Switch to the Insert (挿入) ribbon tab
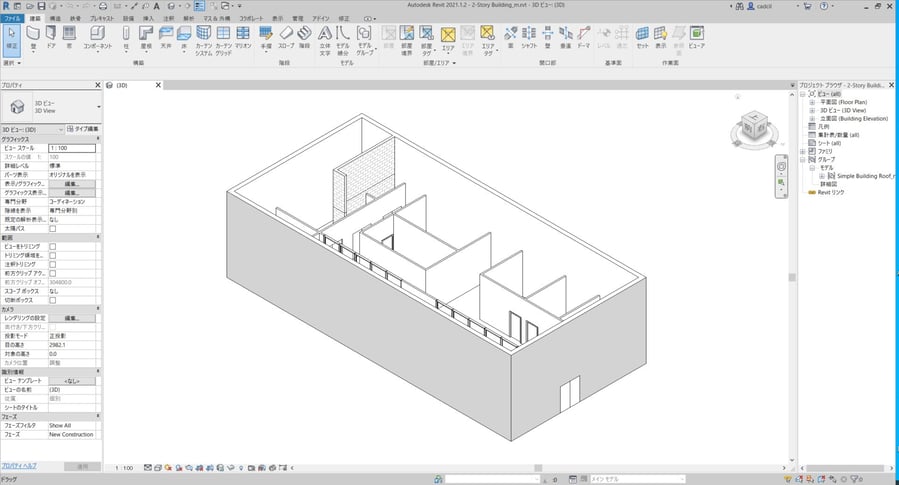Viewport: 899px width, 485px height. click(x=148, y=18)
